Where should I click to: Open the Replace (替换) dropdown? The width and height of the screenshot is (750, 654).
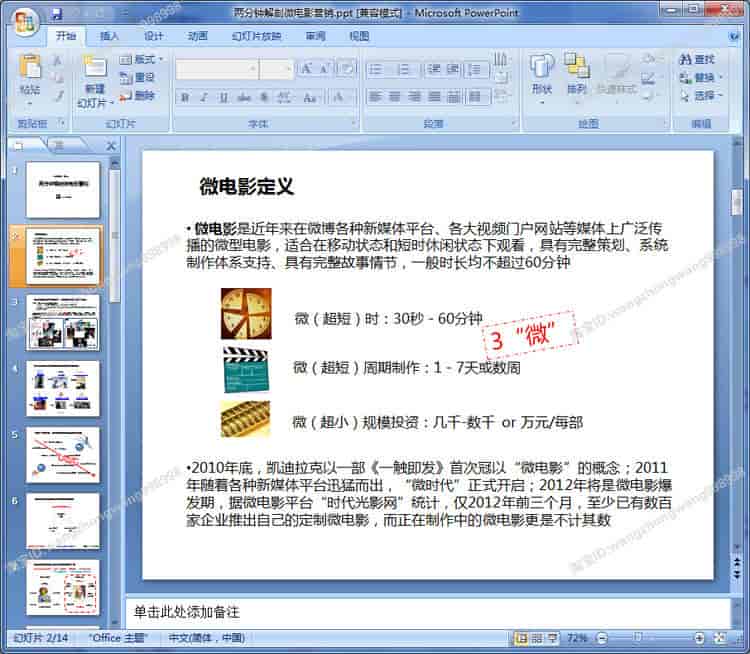click(700, 78)
